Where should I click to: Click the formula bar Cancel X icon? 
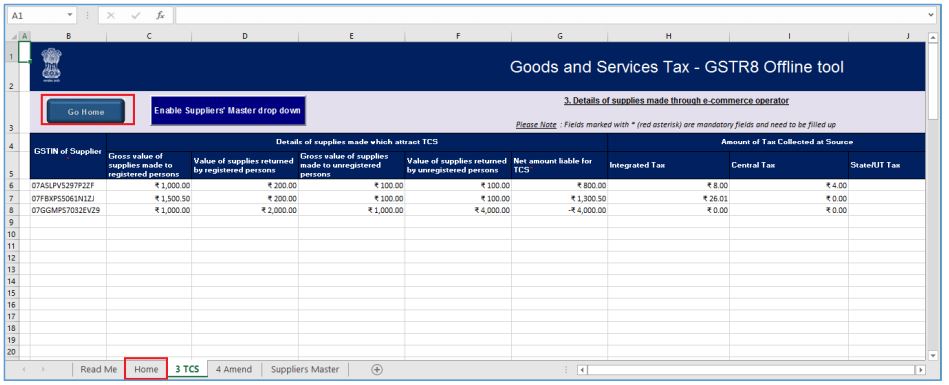[110, 16]
